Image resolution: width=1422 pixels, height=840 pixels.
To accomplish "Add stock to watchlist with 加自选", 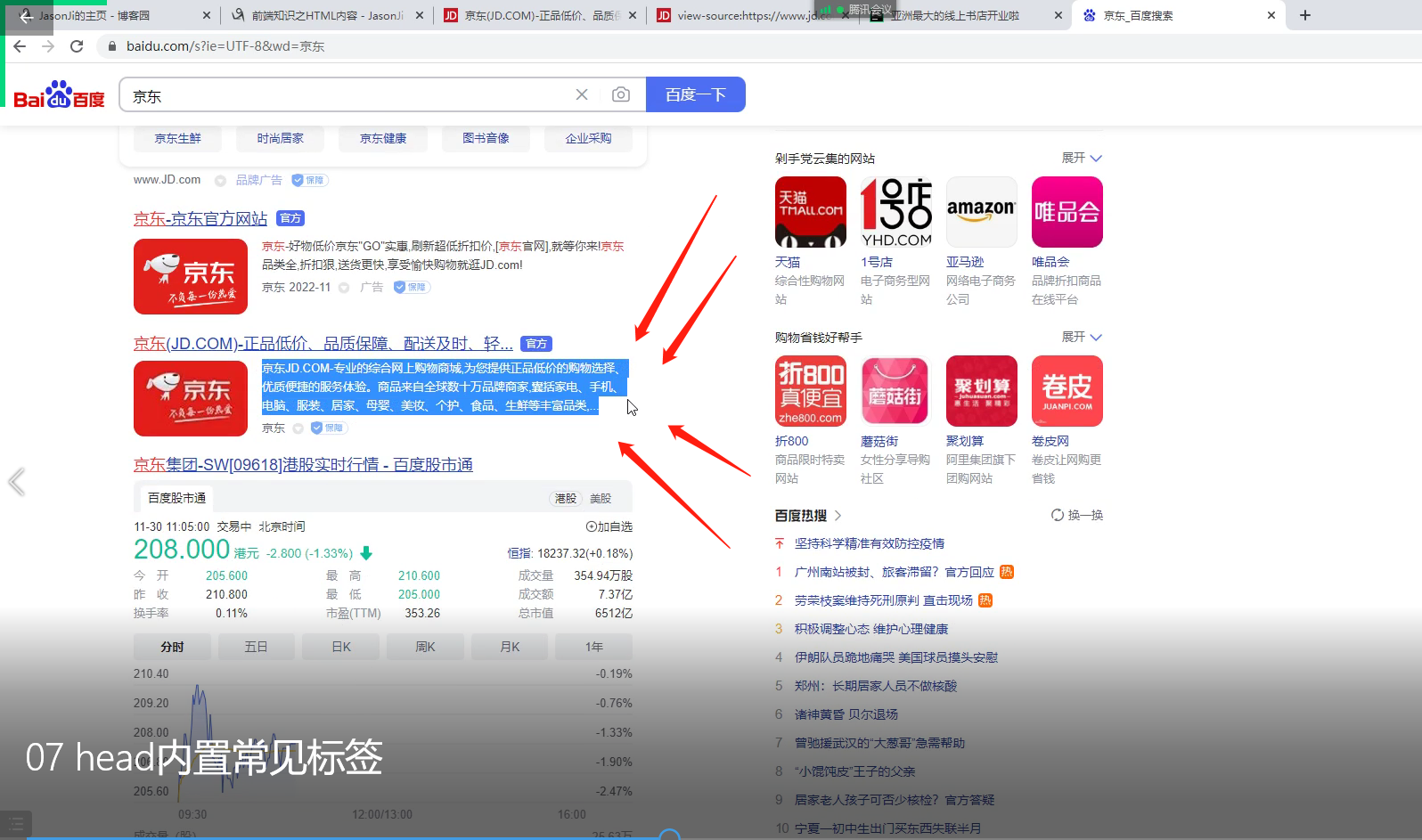I will [x=609, y=526].
